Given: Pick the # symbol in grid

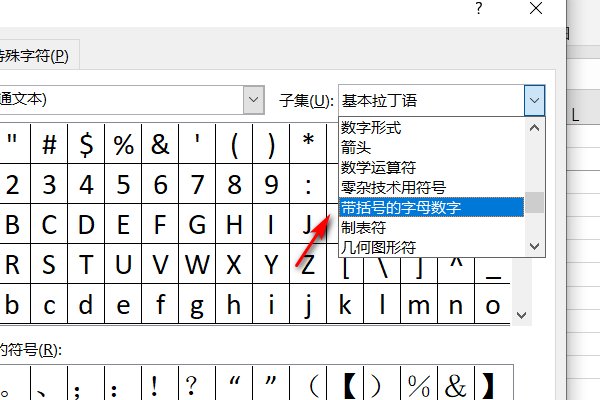Looking at the screenshot, I should [x=49, y=144].
